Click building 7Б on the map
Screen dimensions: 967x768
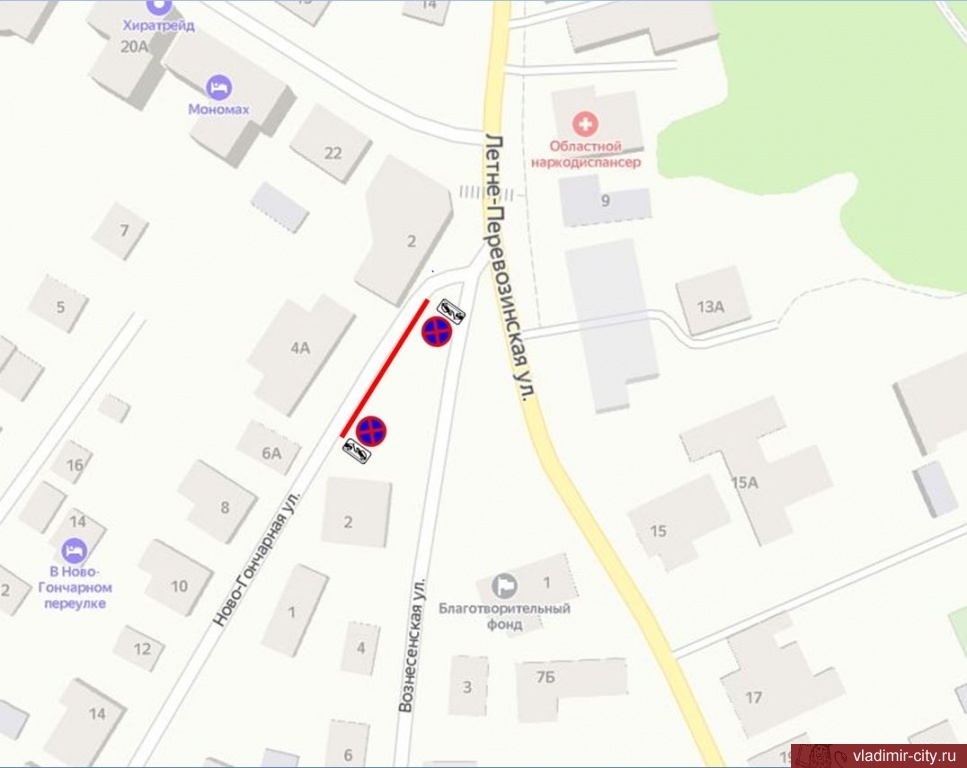click(x=571, y=688)
